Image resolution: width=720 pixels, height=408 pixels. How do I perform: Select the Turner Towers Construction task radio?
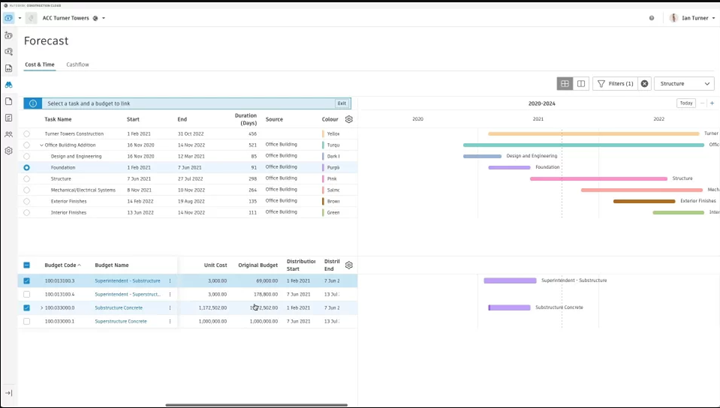27,134
